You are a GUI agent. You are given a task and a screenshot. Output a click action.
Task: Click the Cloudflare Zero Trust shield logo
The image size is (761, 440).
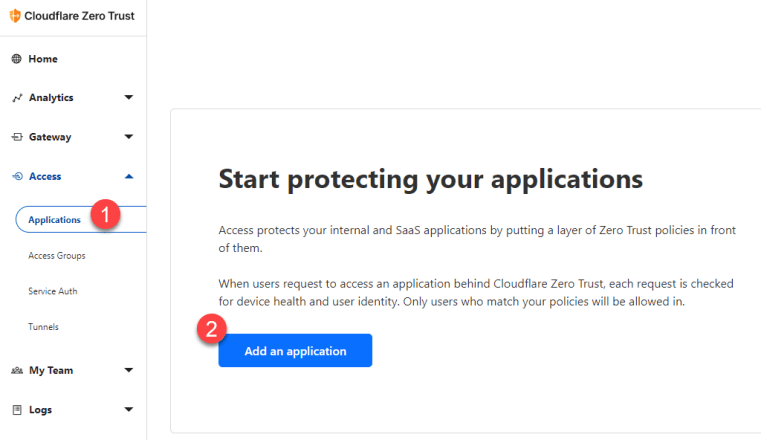point(15,16)
